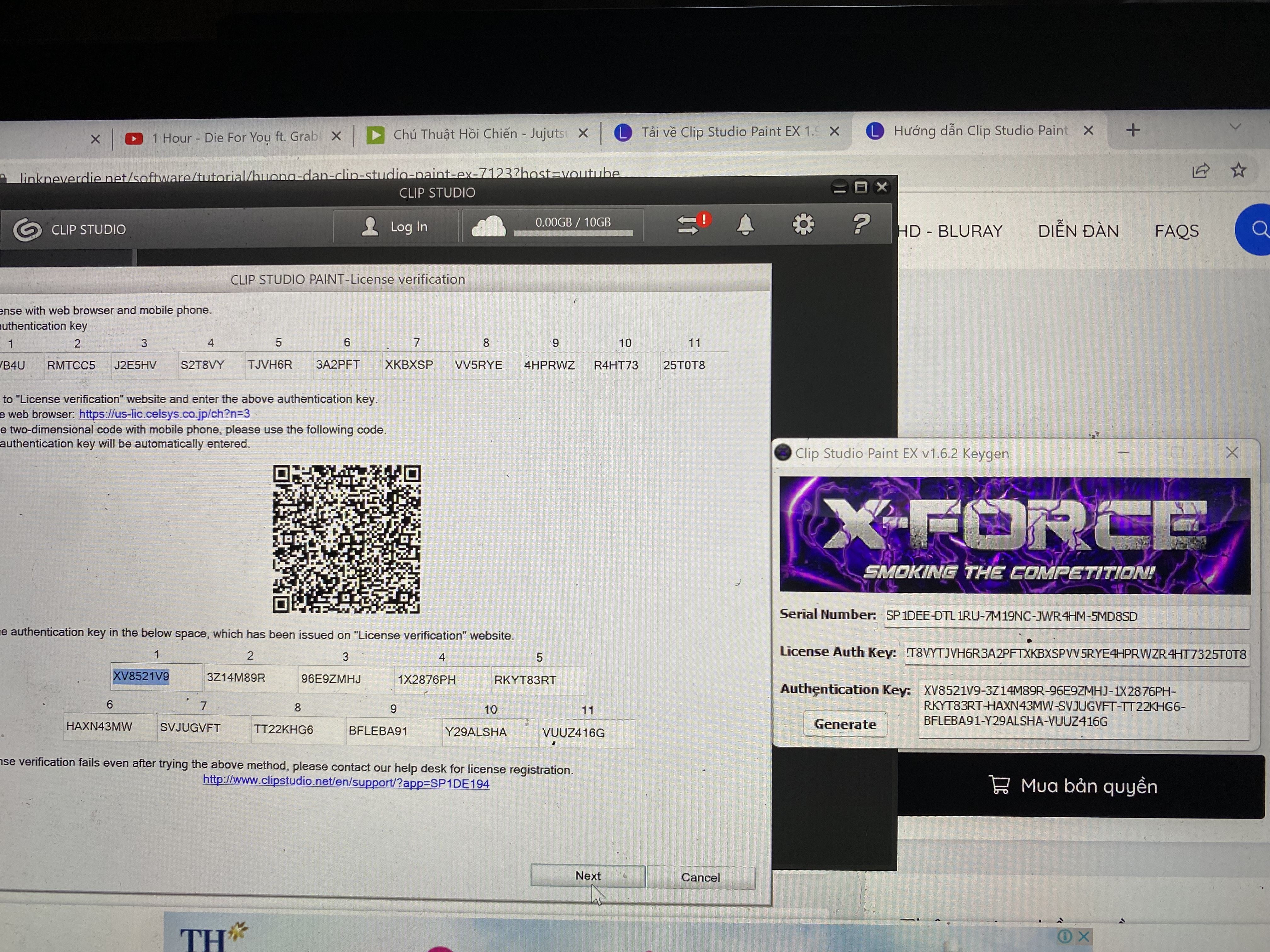The width and height of the screenshot is (1270, 952).
Task: Open Clip Studio settings gear
Action: tap(803, 224)
